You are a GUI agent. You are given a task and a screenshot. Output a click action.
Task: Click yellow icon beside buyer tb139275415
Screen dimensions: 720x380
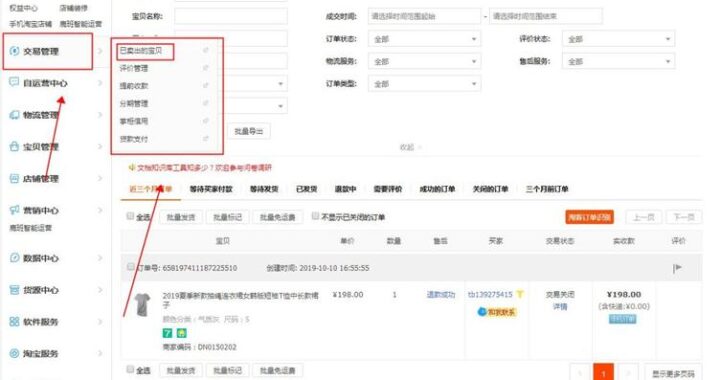(x=520, y=294)
